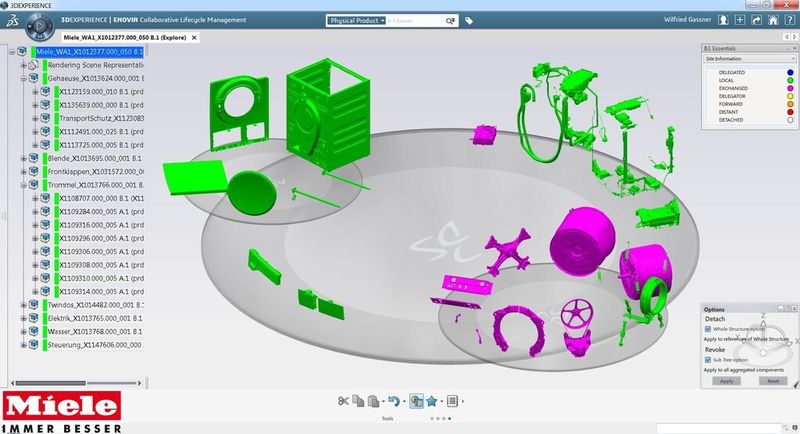Image resolution: width=800 pixels, height=434 pixels.
Task: Click the help question mark icon
Action: (x=789, y=20)
